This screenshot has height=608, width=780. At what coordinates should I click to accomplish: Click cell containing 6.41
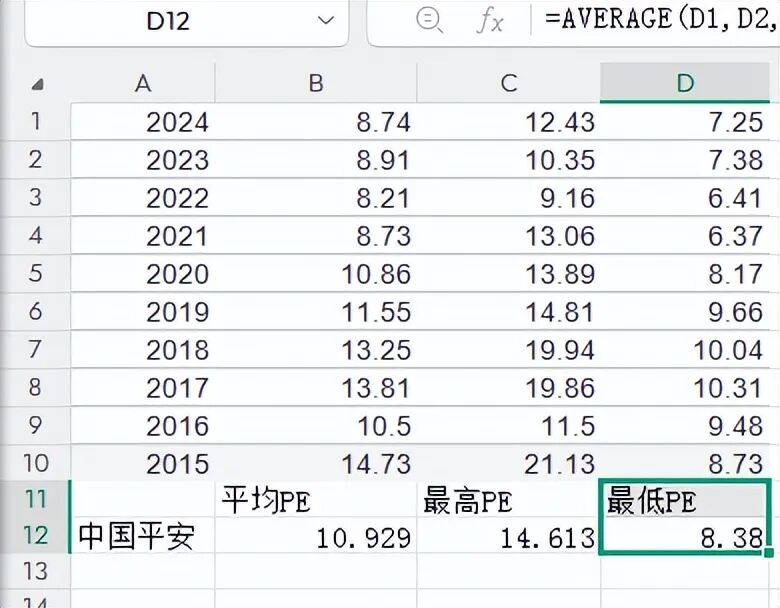pos(685,198)
